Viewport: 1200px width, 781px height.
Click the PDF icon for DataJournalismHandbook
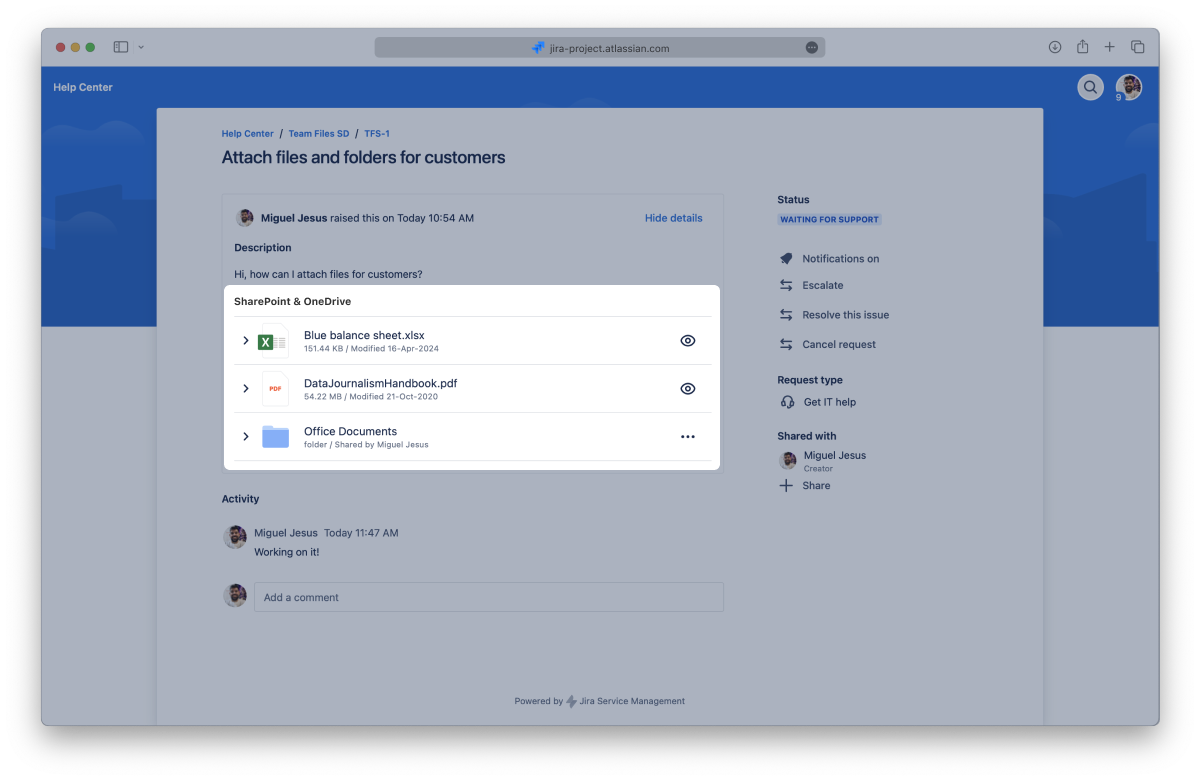coord(275,389)
